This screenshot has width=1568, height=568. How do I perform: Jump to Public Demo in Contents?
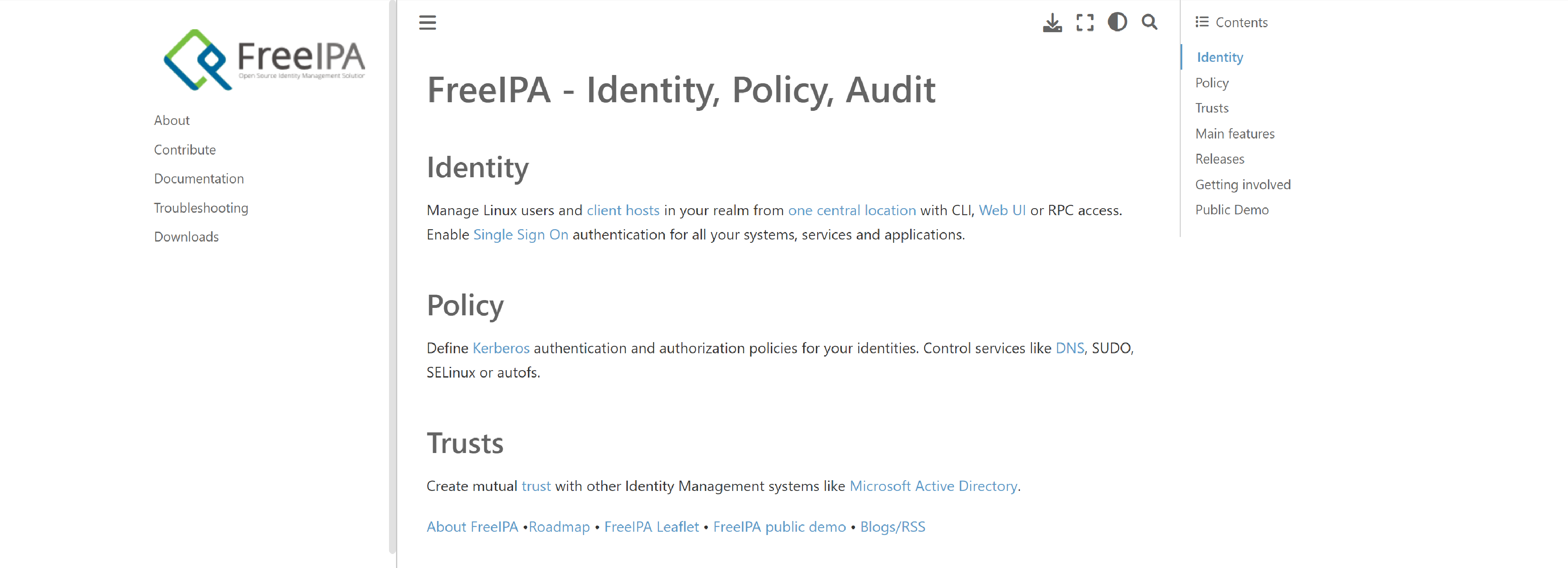[1232, 210]
